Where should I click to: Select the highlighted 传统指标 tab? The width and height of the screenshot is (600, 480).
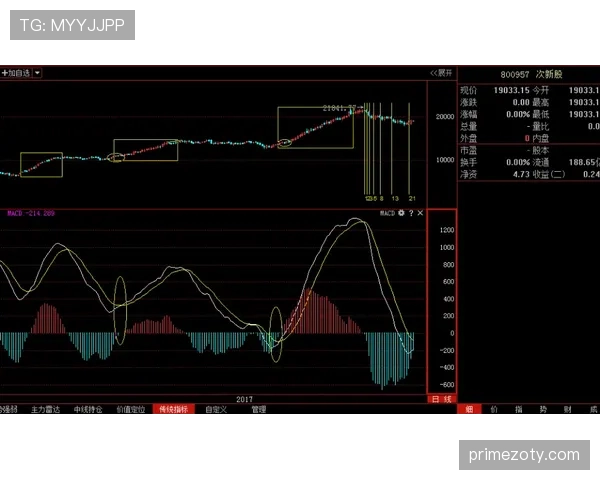(x=174, y=409)
